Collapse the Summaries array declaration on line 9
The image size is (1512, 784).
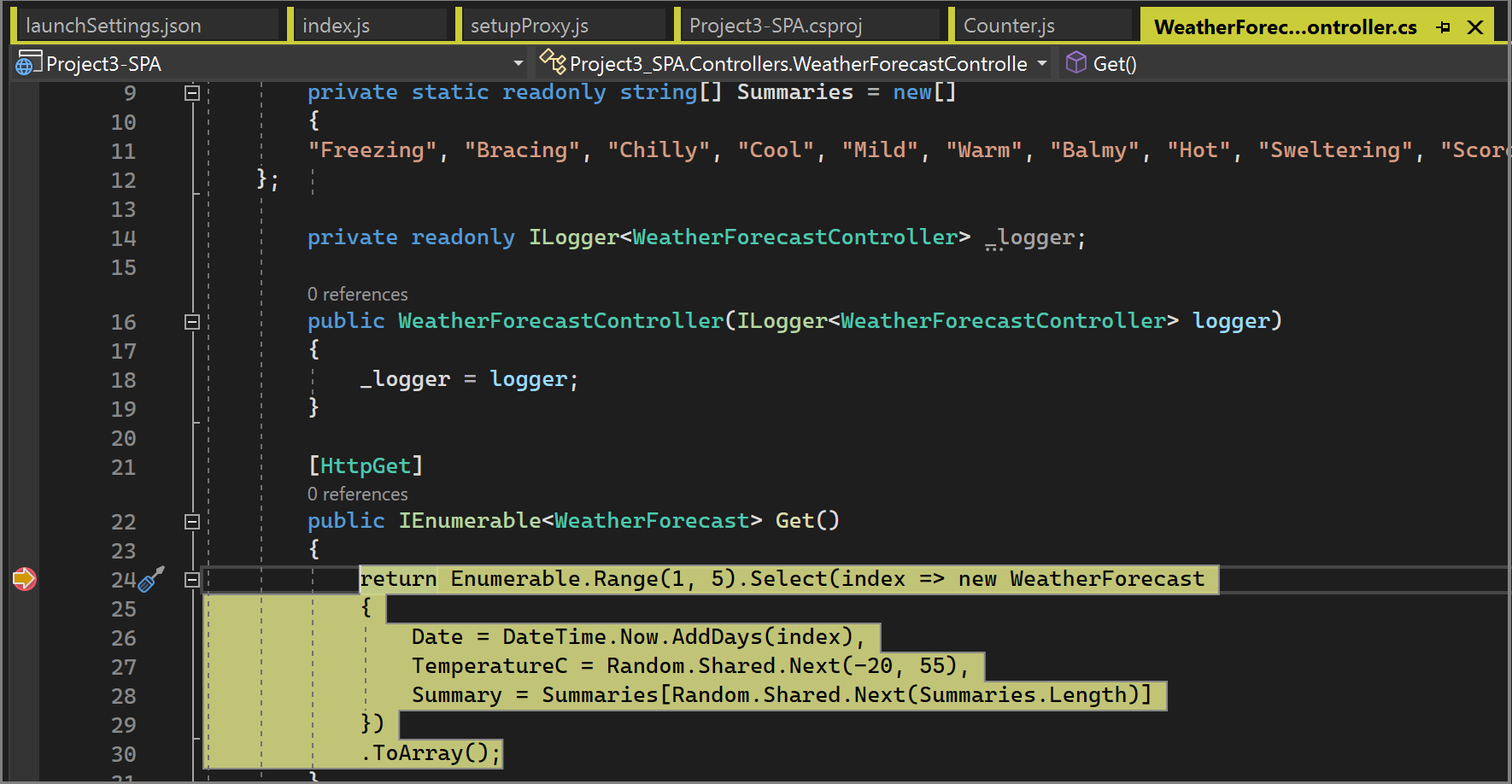pyautogui.click(x=192, y=92)
